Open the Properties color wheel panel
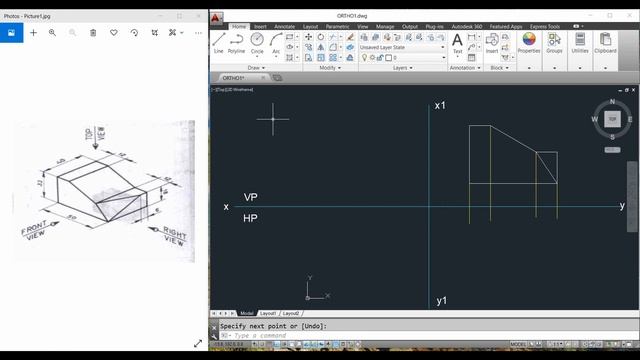The width and height of the screenshot is (640, 360). tap(529, 43)
